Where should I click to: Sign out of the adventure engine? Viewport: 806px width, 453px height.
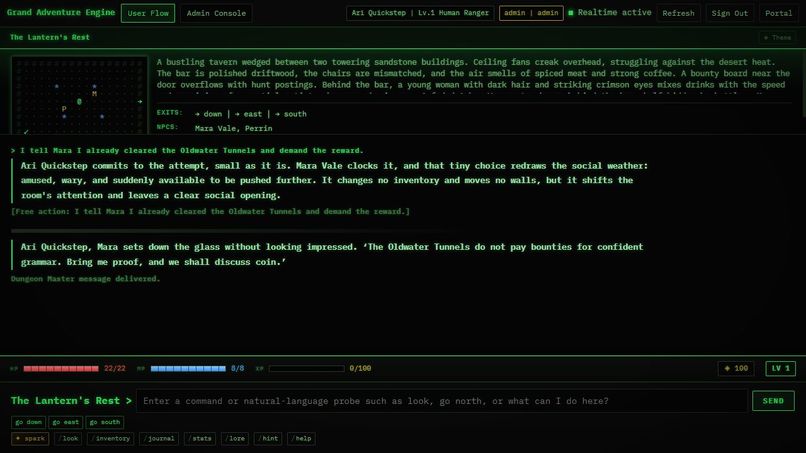(729, 13)
